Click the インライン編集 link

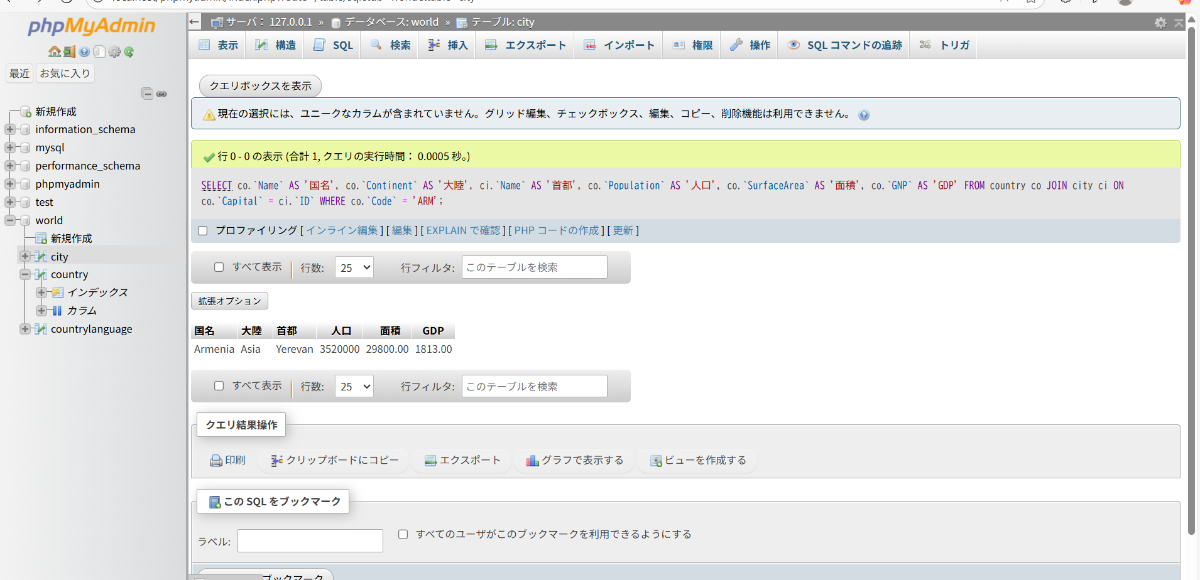click(342, 230)
